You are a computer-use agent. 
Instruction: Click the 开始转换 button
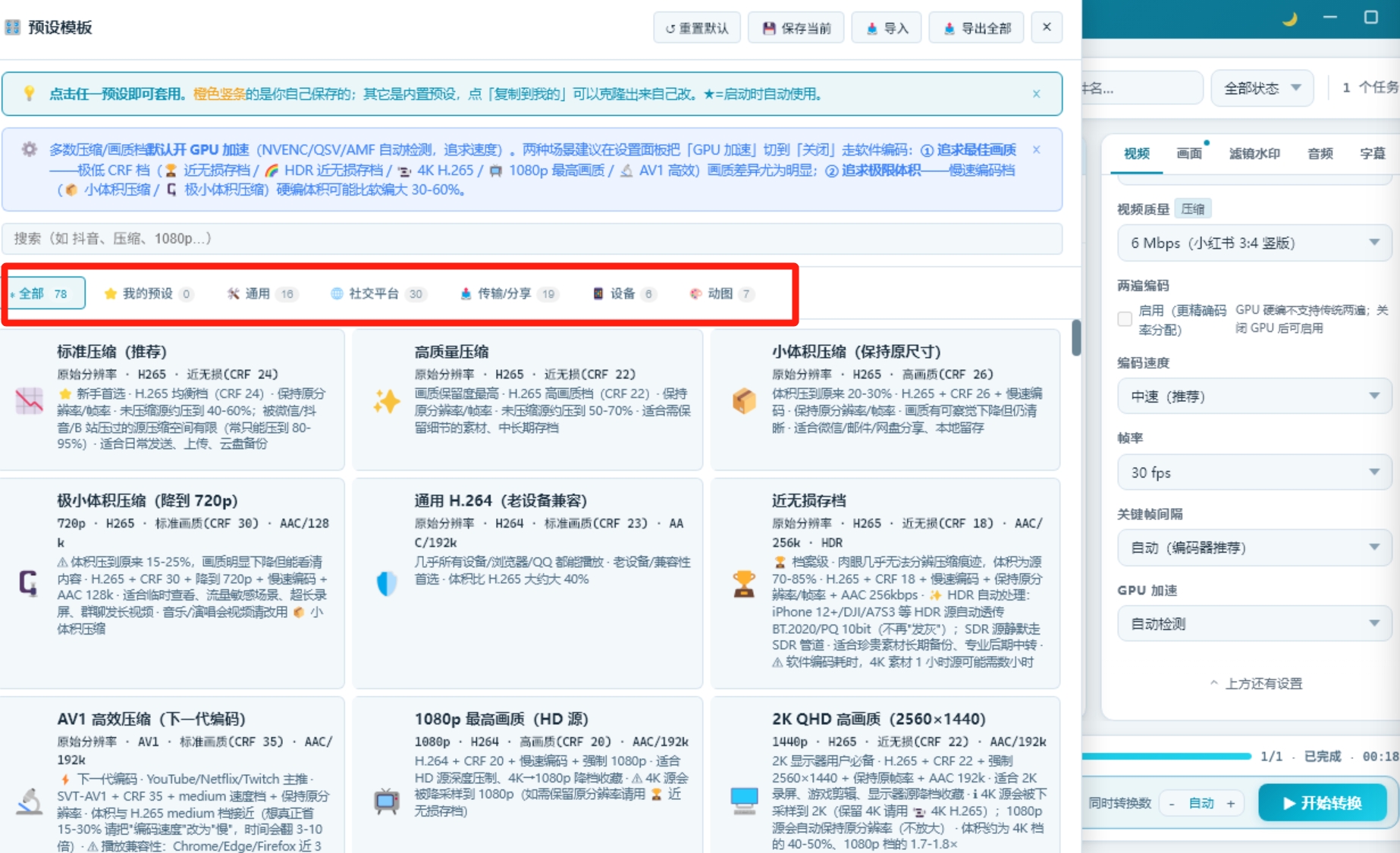click(x=1323, y=803)
